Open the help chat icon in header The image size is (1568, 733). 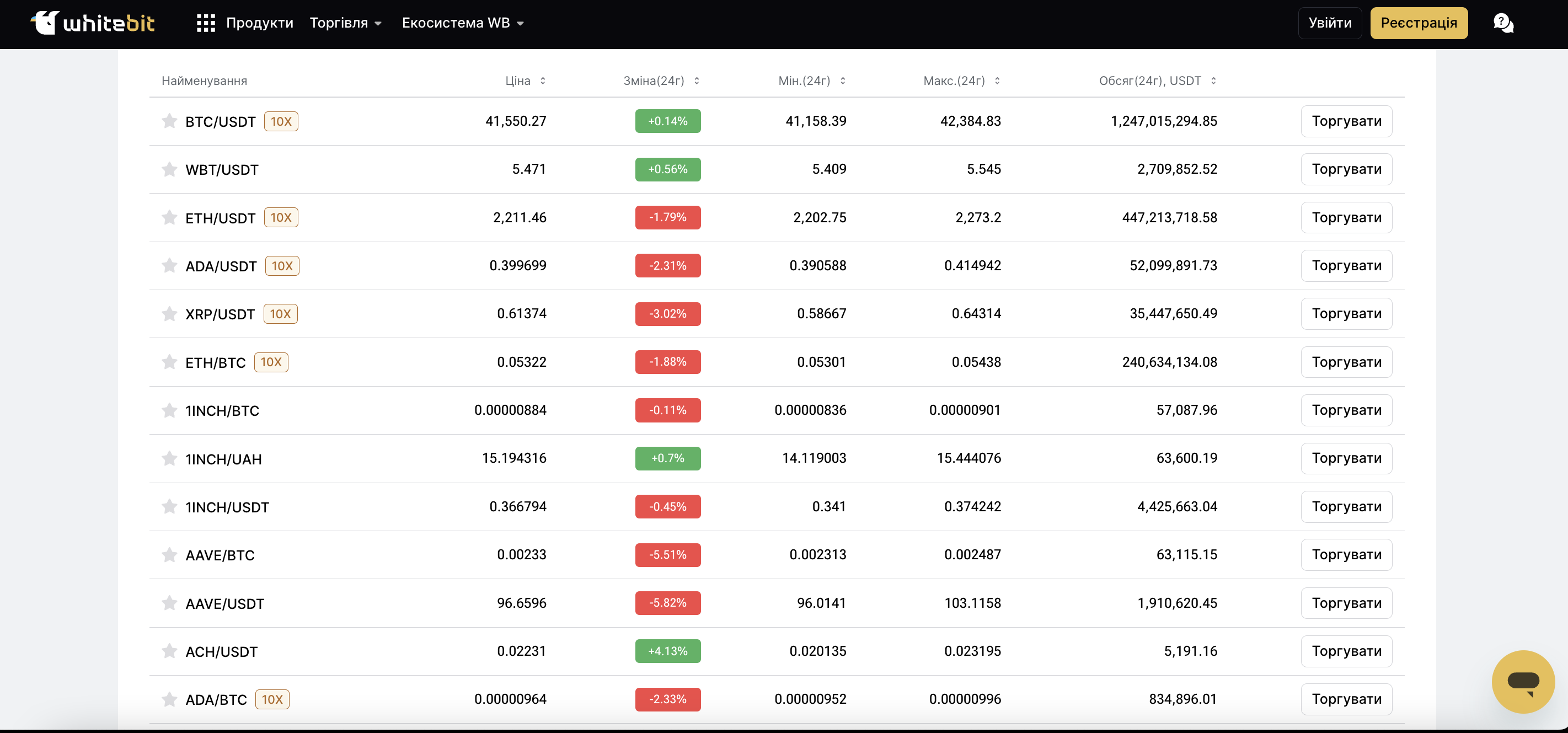(x=1503, y=23)
